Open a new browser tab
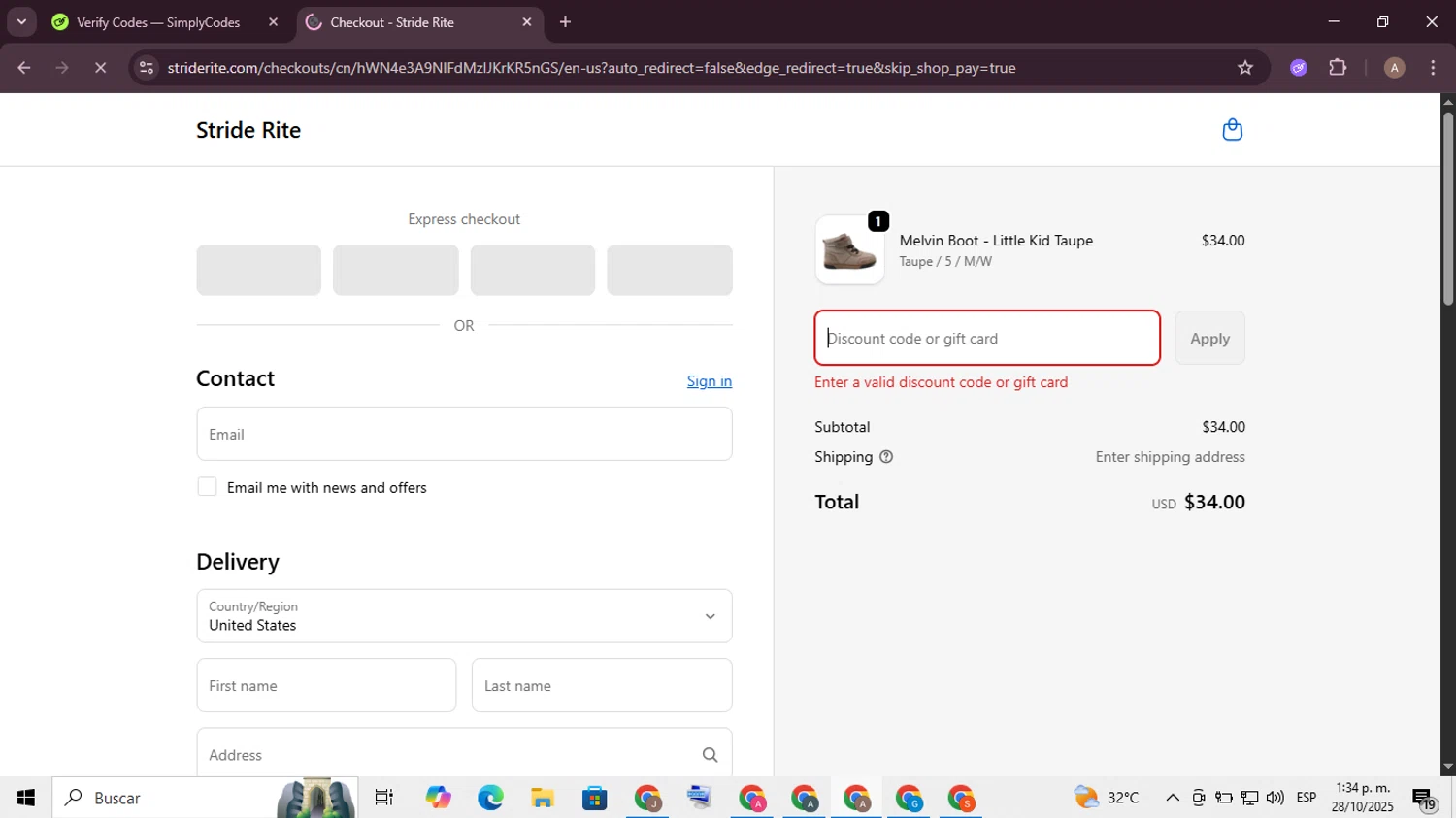 565,22
